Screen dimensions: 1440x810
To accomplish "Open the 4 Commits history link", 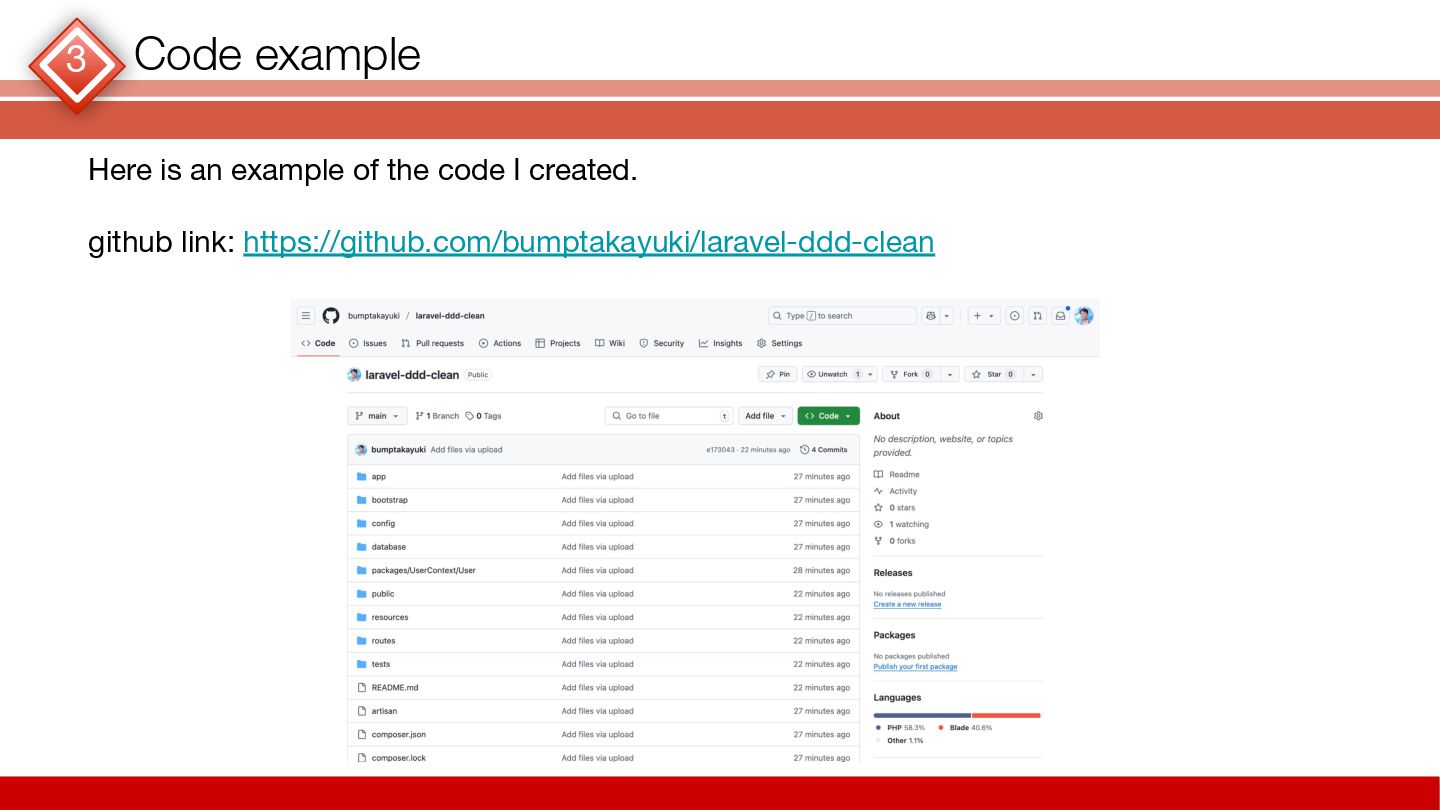I will pos(824,450).
